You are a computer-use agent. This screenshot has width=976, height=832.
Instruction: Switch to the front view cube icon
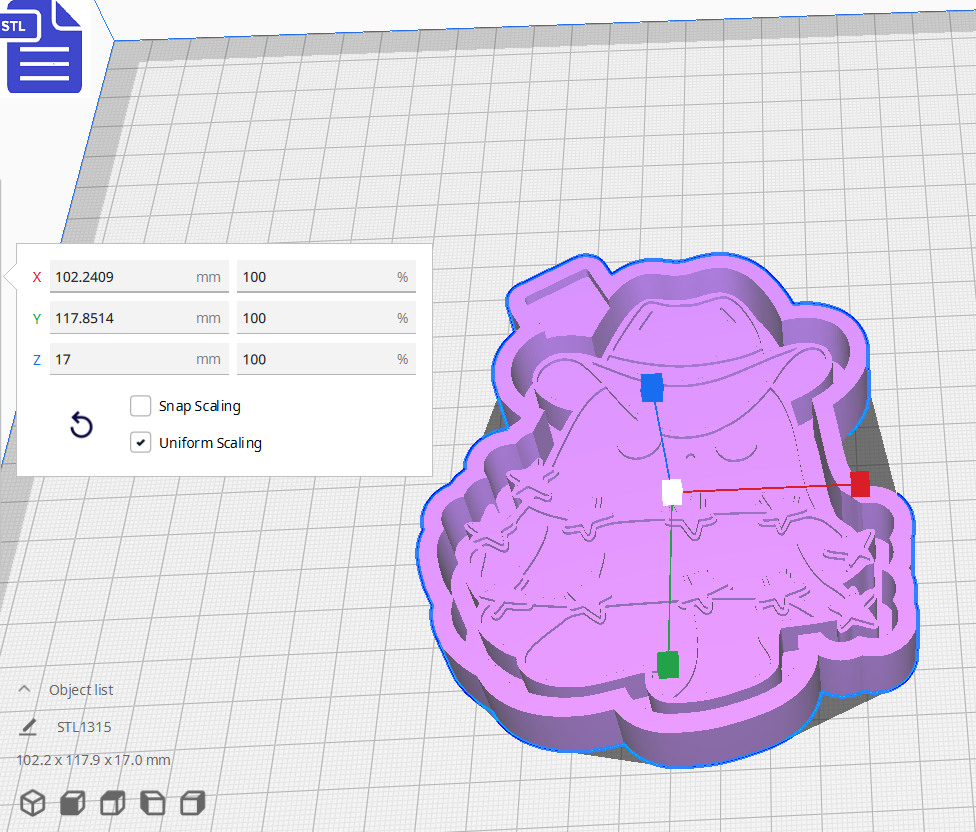pyautogui.click(x=72, y=801)
